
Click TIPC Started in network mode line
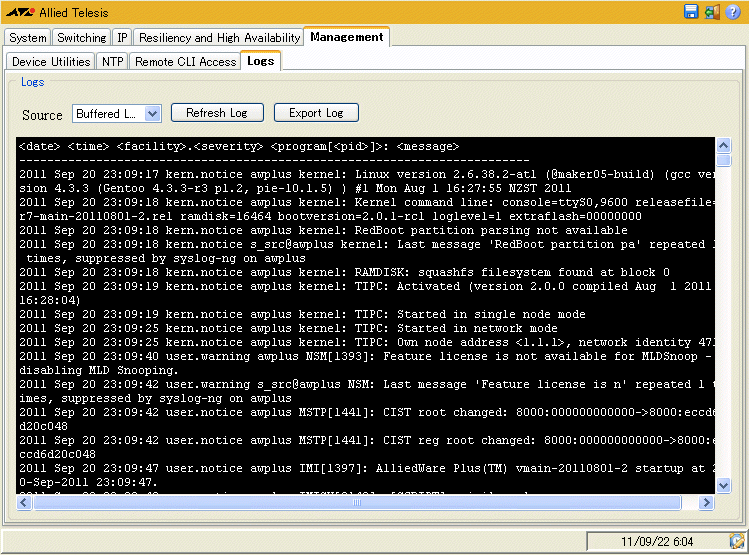(x=288, y=328)
